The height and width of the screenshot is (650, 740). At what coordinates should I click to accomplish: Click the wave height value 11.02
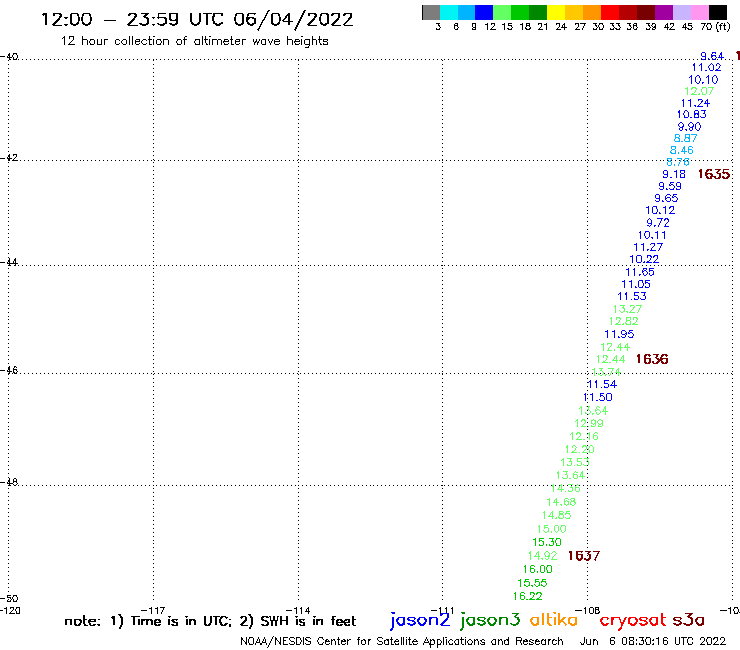706,68
